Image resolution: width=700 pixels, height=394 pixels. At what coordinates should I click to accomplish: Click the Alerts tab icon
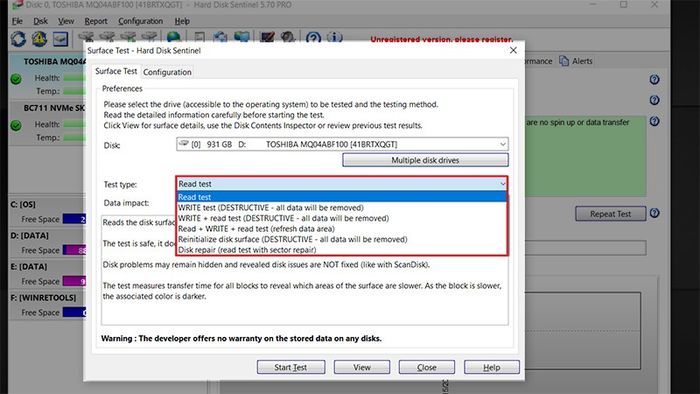tap(564, 61)
